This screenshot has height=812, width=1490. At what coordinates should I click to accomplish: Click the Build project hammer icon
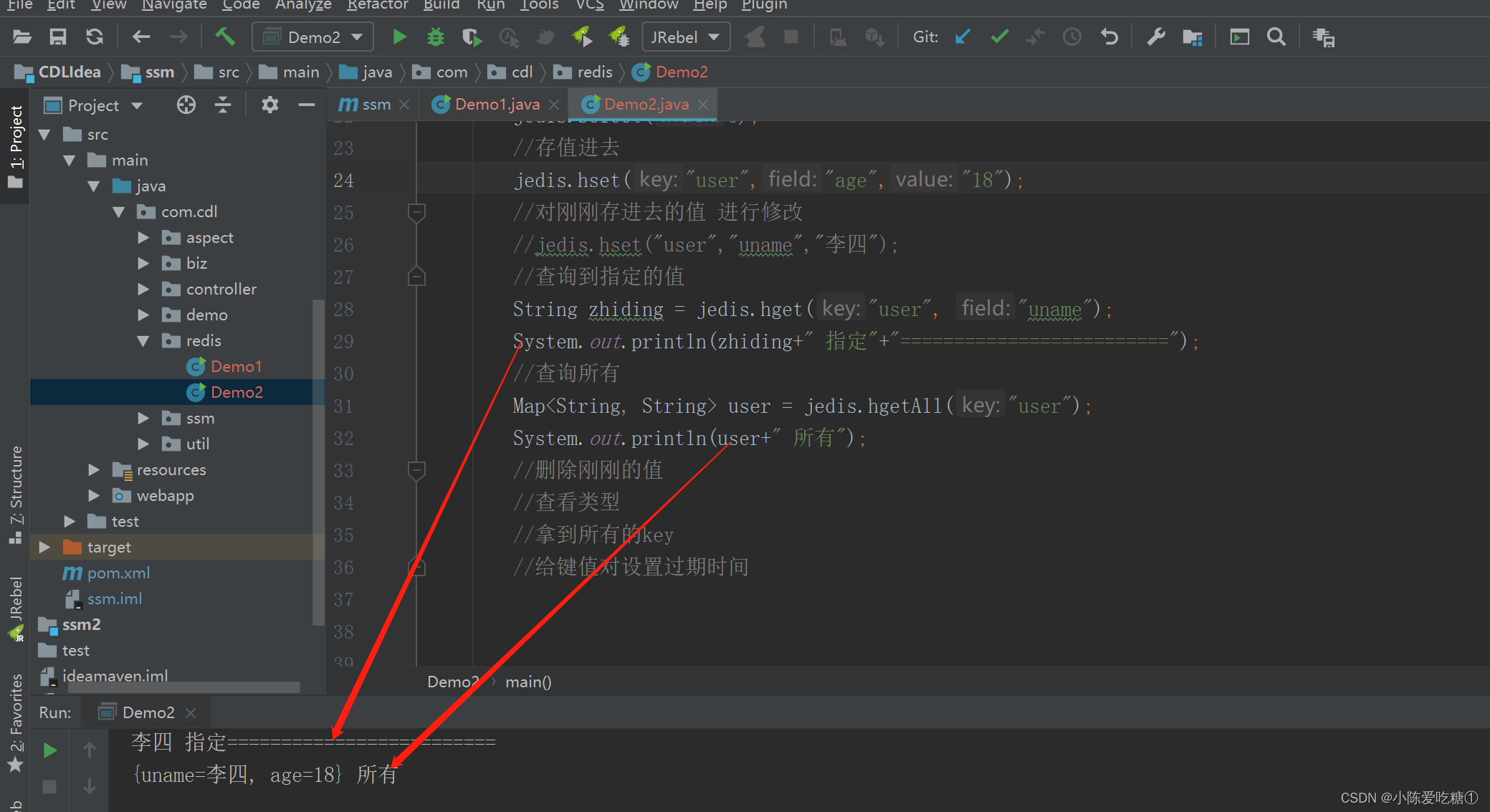click(x=225, y=37)
